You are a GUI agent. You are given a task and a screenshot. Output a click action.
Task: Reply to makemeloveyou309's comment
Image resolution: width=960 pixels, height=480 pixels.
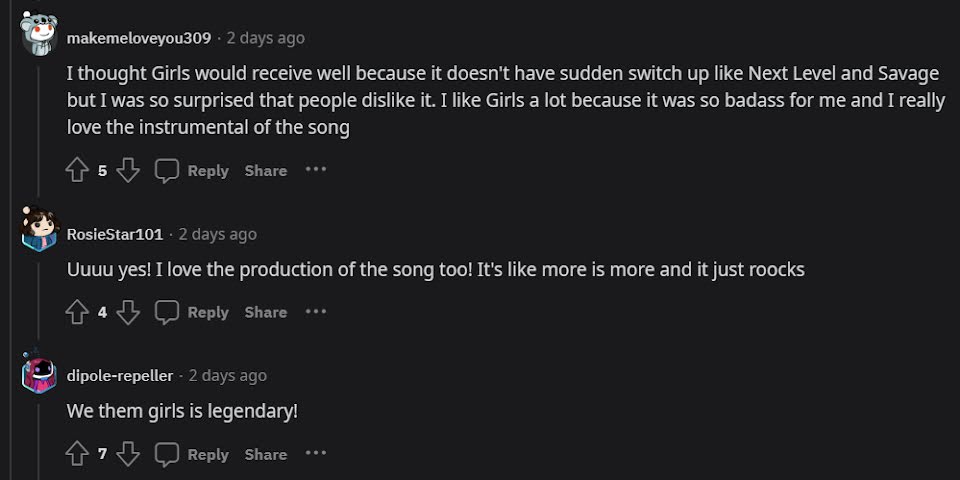point(192,171)
